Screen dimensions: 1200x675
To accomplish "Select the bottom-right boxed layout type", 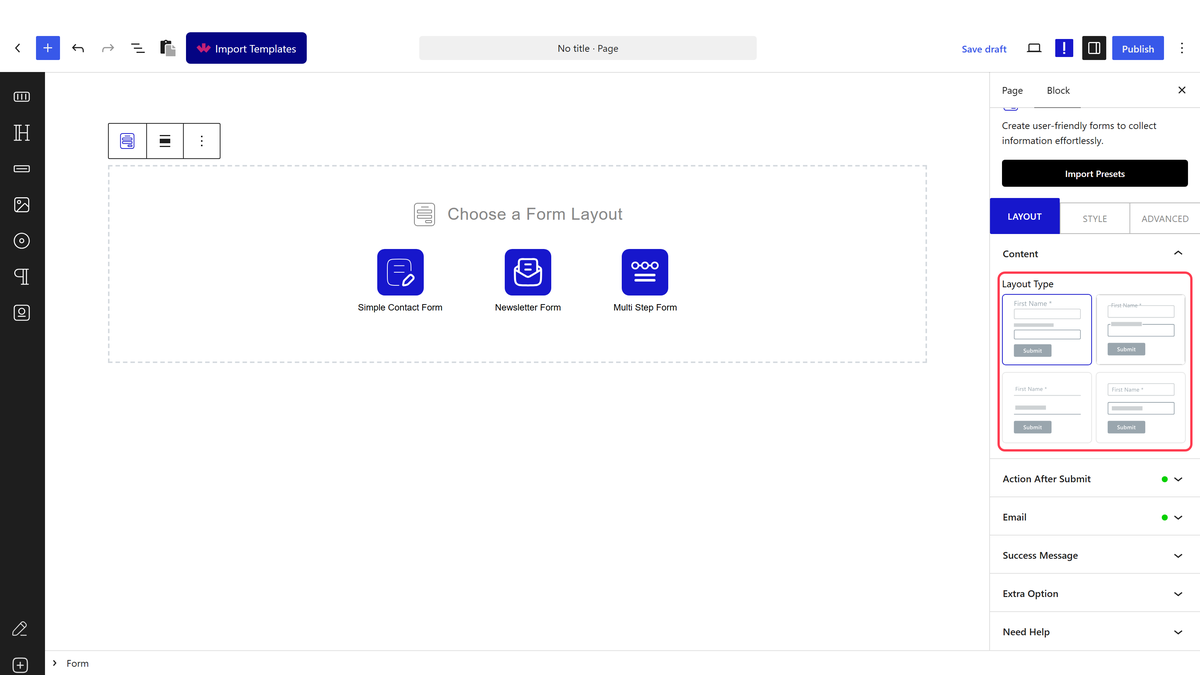I will coord(1141,408).
